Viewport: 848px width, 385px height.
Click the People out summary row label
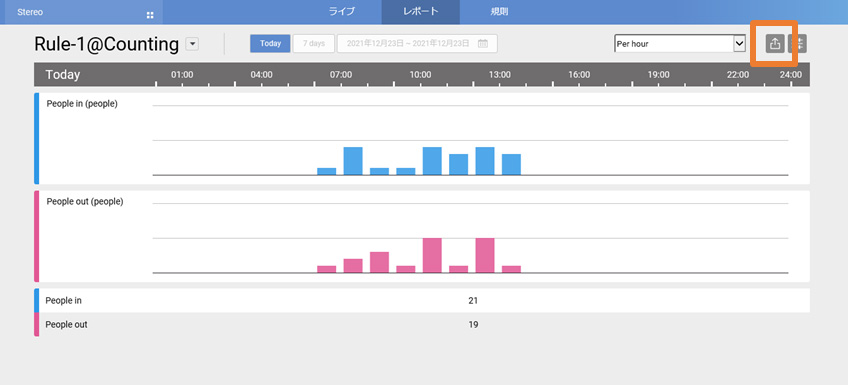click(x=67, y=325)
